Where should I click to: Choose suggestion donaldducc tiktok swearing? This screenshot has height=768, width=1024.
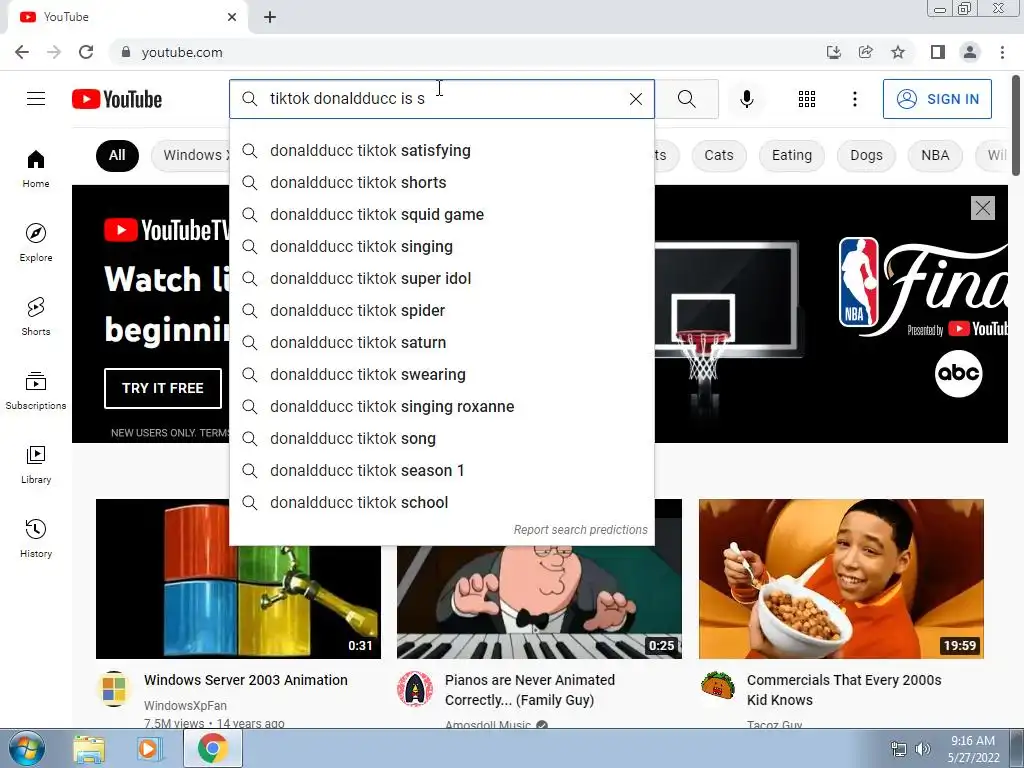pos(442,375)
